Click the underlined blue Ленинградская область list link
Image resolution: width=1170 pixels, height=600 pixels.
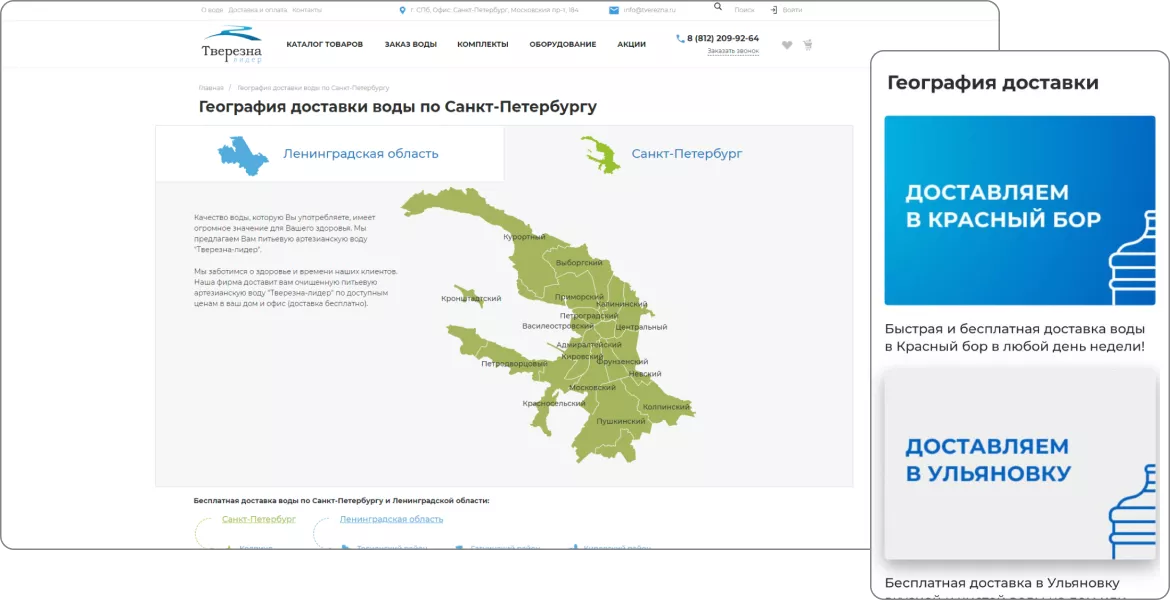(391, 519)
